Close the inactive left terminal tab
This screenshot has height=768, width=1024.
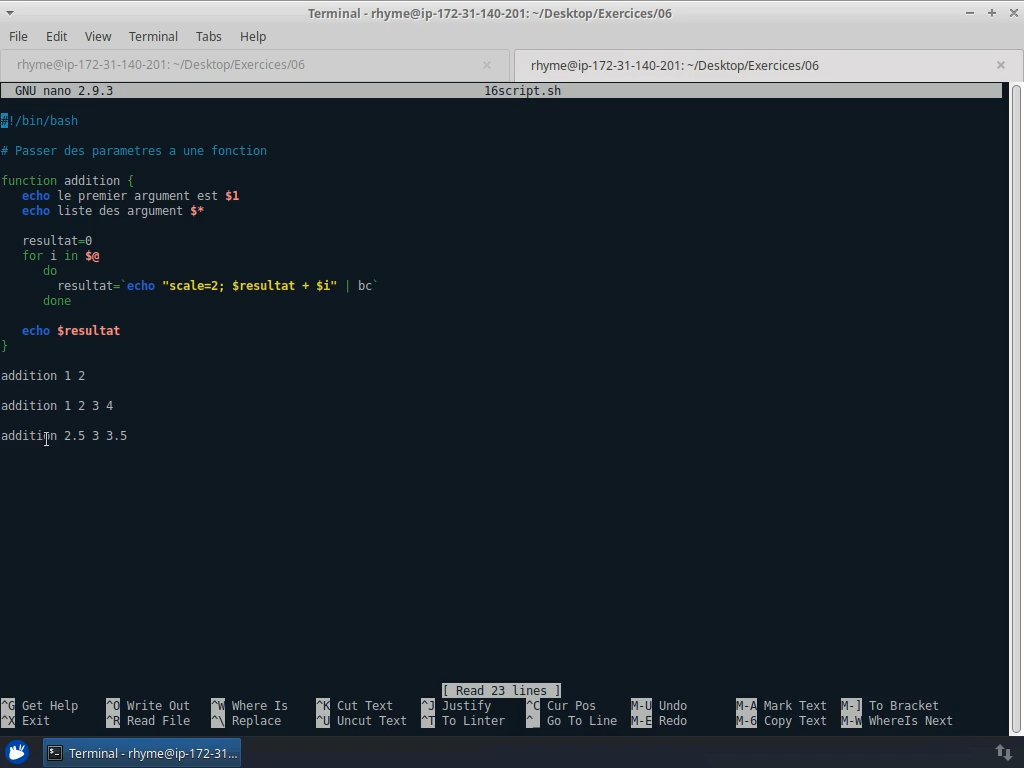[x=487, y=65]
